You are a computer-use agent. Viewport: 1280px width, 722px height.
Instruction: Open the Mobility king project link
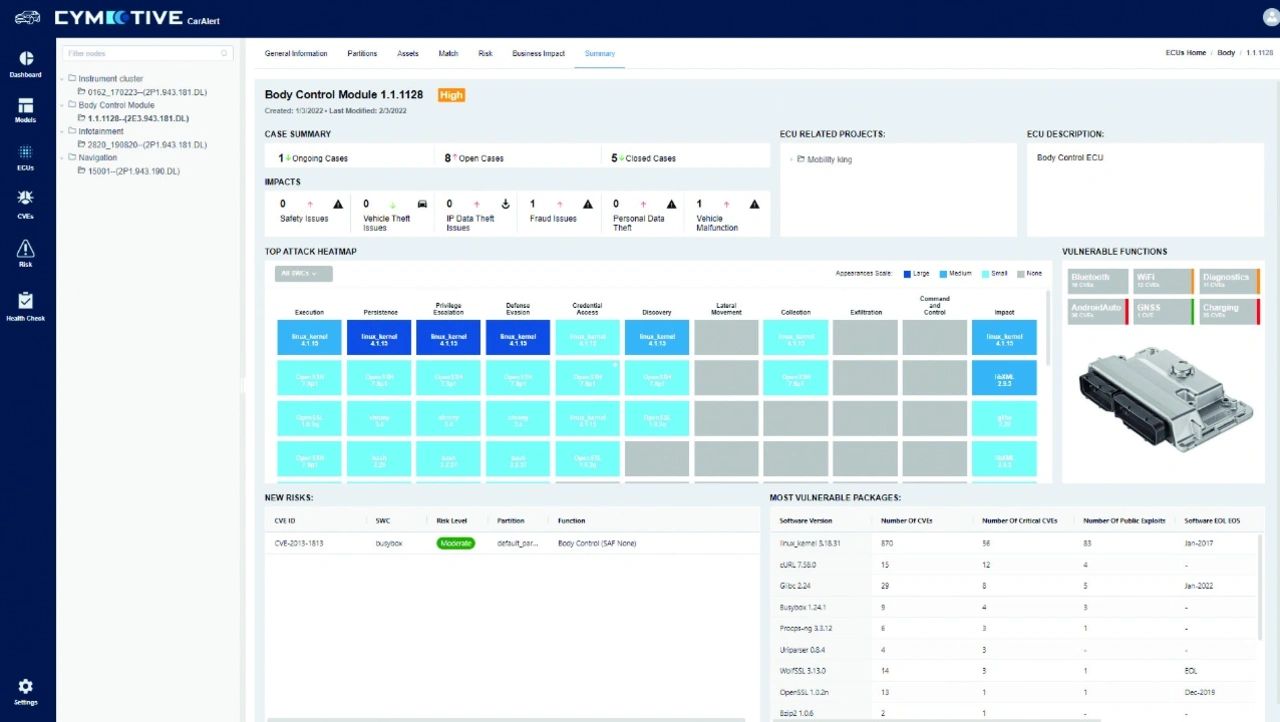(x=829, y=160)
